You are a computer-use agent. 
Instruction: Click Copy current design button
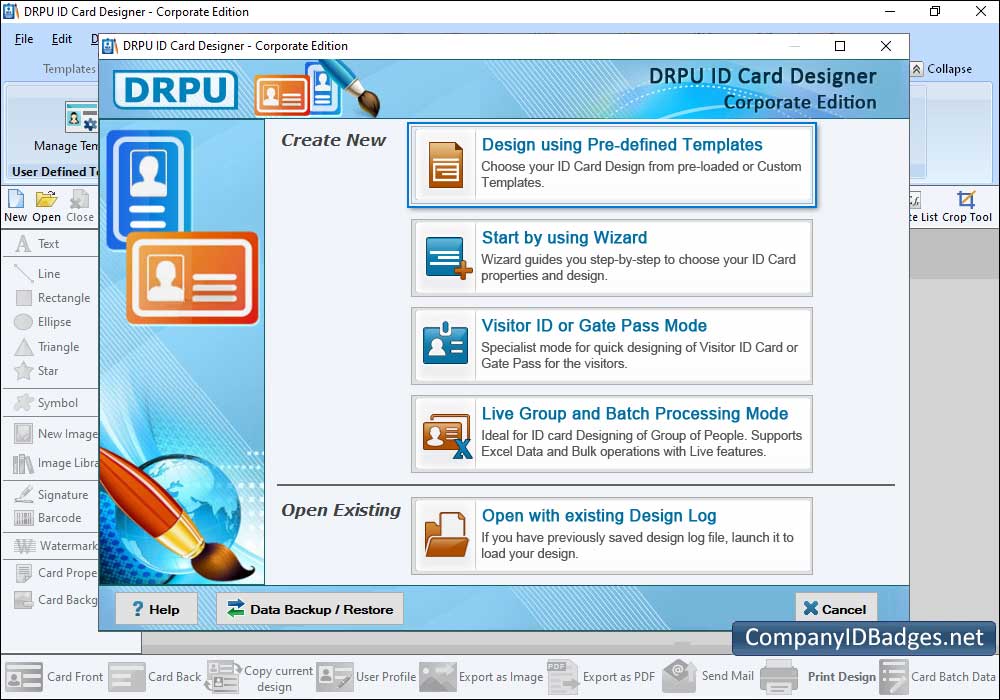pyautogui.click(x=260, y=678)
